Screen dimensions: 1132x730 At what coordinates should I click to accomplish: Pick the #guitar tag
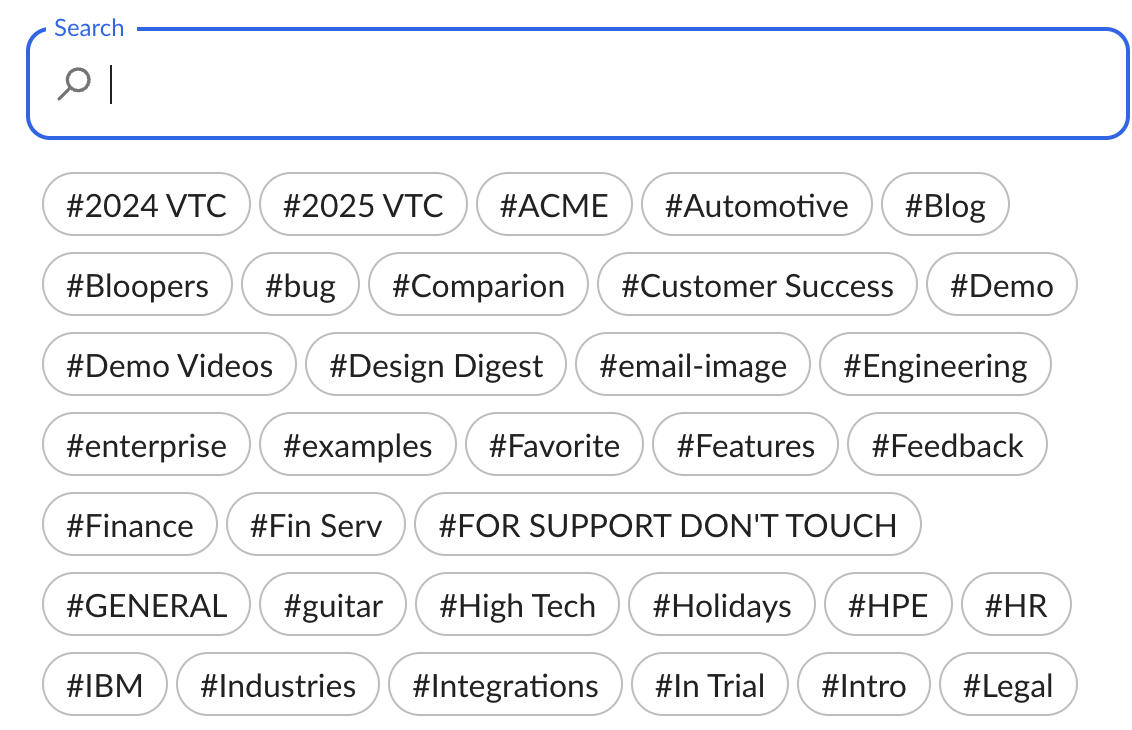(x=333, y=606)
